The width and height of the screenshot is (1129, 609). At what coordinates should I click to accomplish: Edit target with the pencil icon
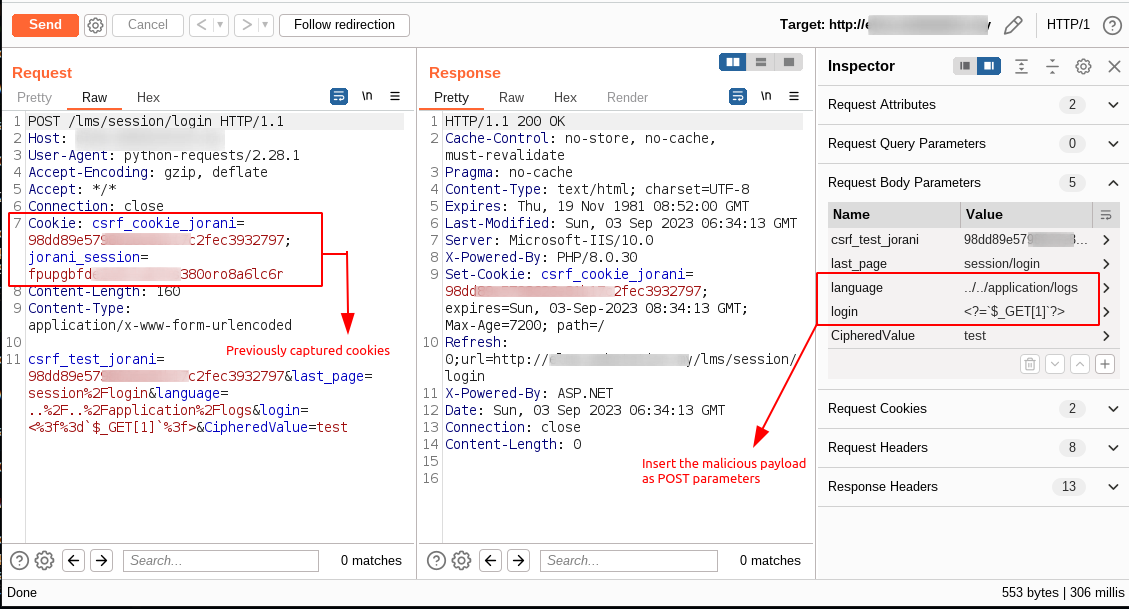pos(1013,25)
